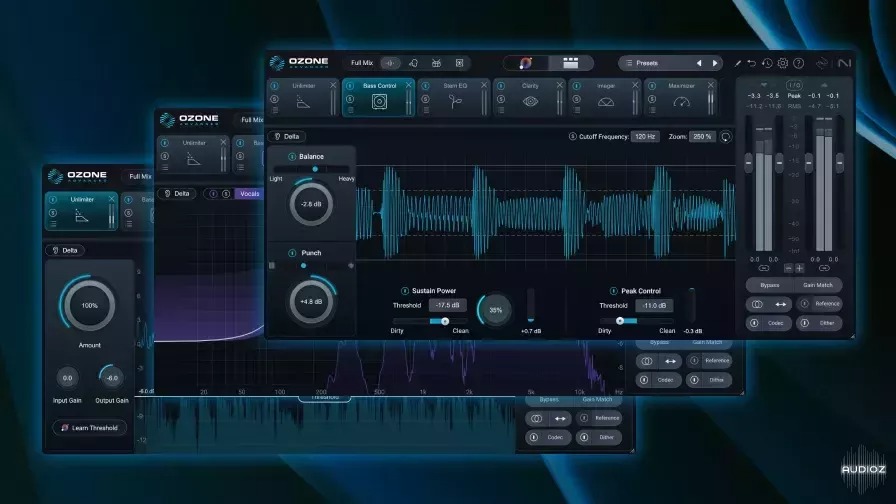Click the Codec button in front window
The height and width of the screenshot is (504, 896).
pyautogui.click(x=769, y=323)
